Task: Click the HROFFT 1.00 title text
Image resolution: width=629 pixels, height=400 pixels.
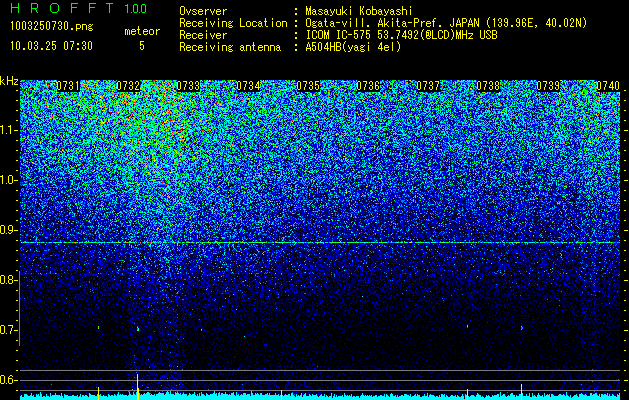Action: point(78,8)
